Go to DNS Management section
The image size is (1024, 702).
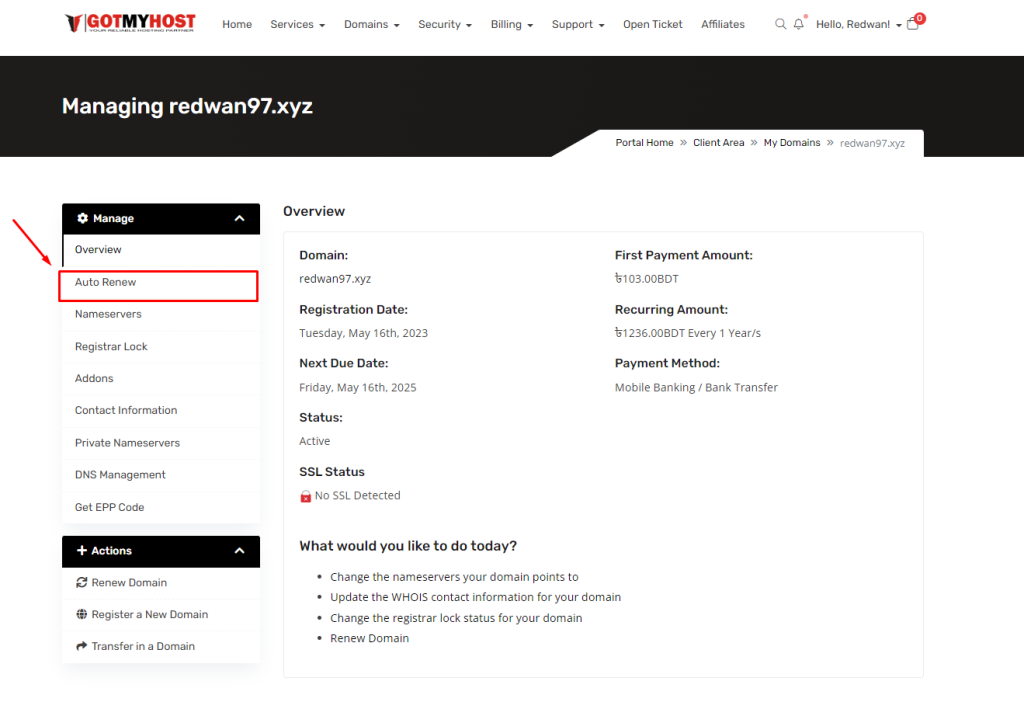120,475
